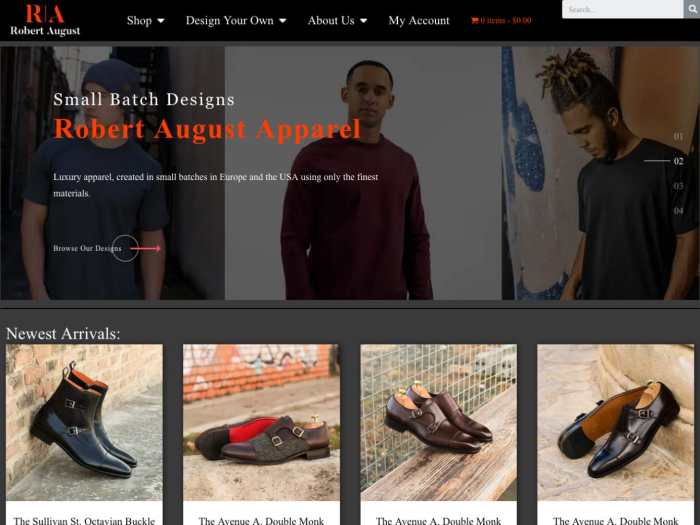Click The Sullivan St. Octavian Buckle title

pyautogui.click(x=84, y=521)
